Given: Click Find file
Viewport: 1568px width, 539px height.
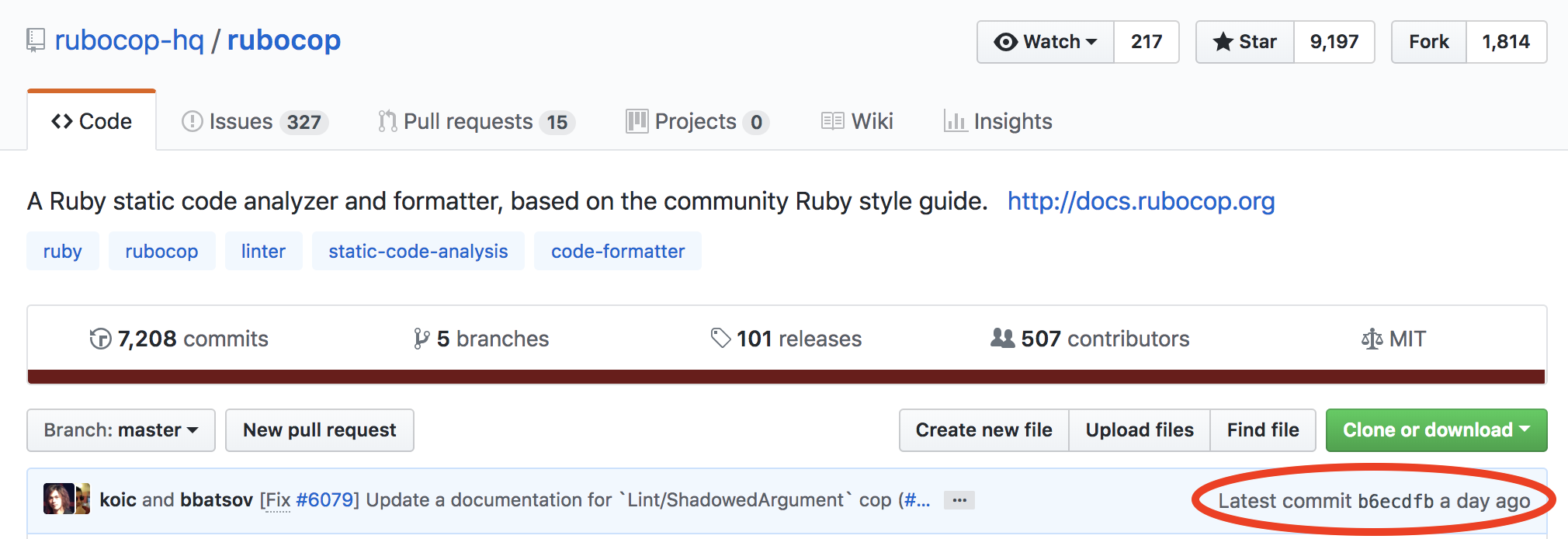Looking at the screenshot, I should pyautogui.click(x=1263, y=430).
